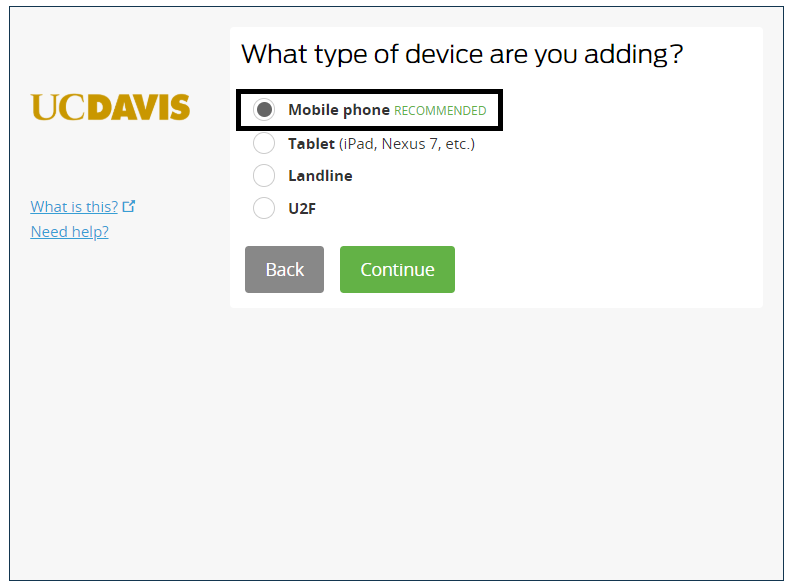Viewport: 793px width, 587px height.
Task: Click the "Landline" option label
Action: pos(320,176)
